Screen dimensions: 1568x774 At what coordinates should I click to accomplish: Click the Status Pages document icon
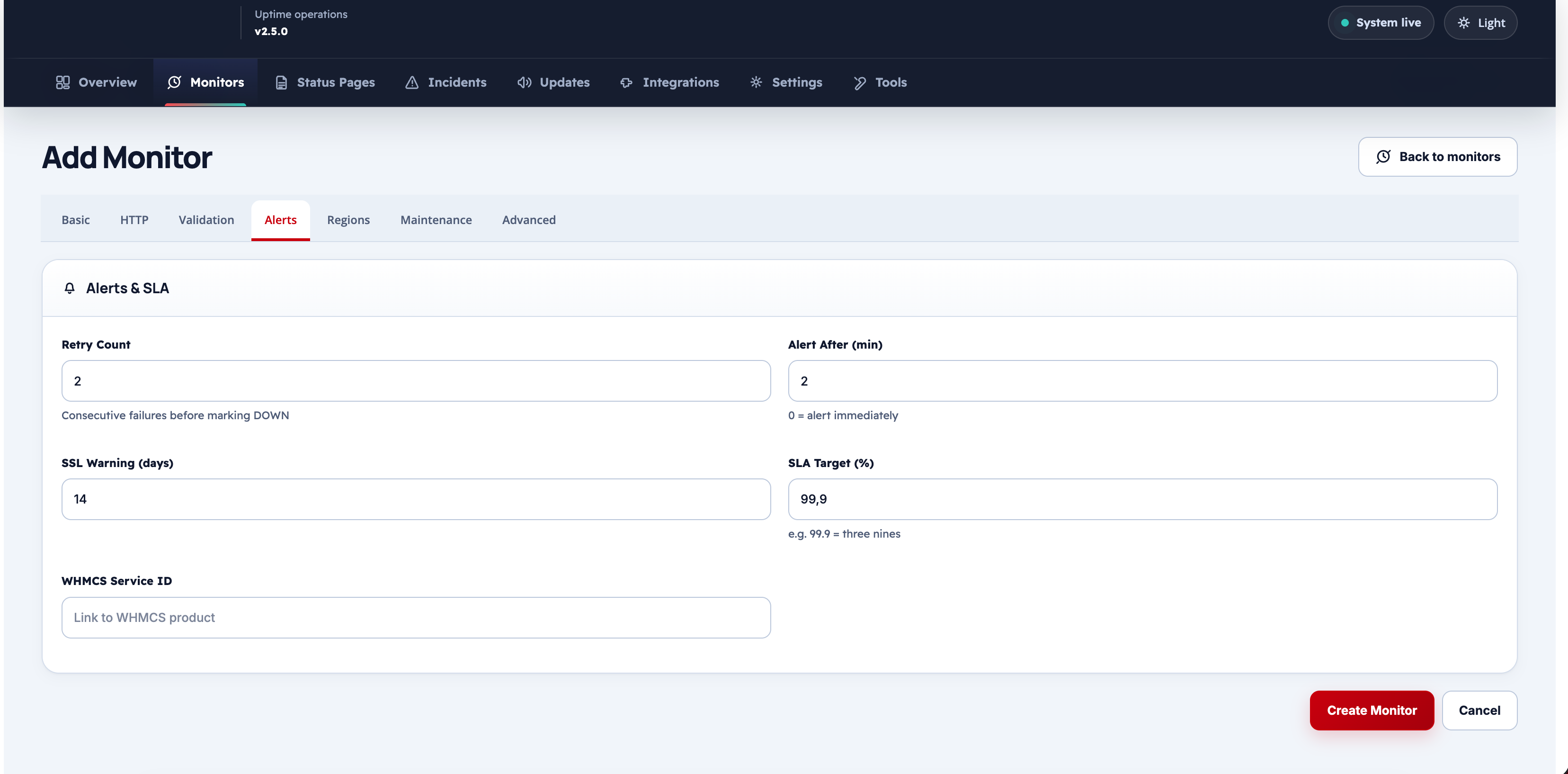point(281,83)
